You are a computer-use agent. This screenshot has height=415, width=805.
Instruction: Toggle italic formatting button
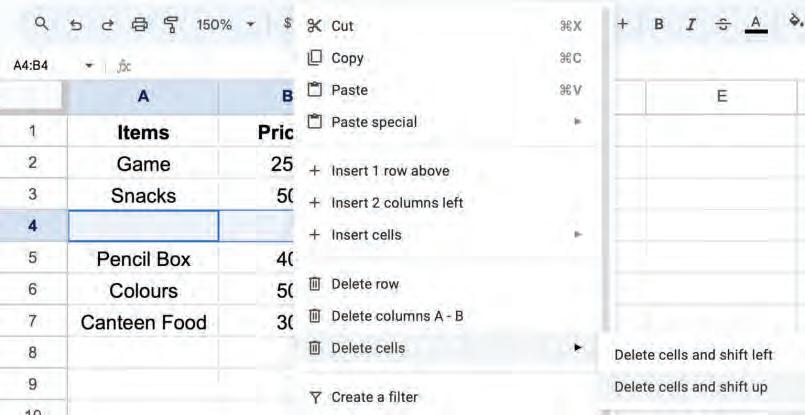691,23
